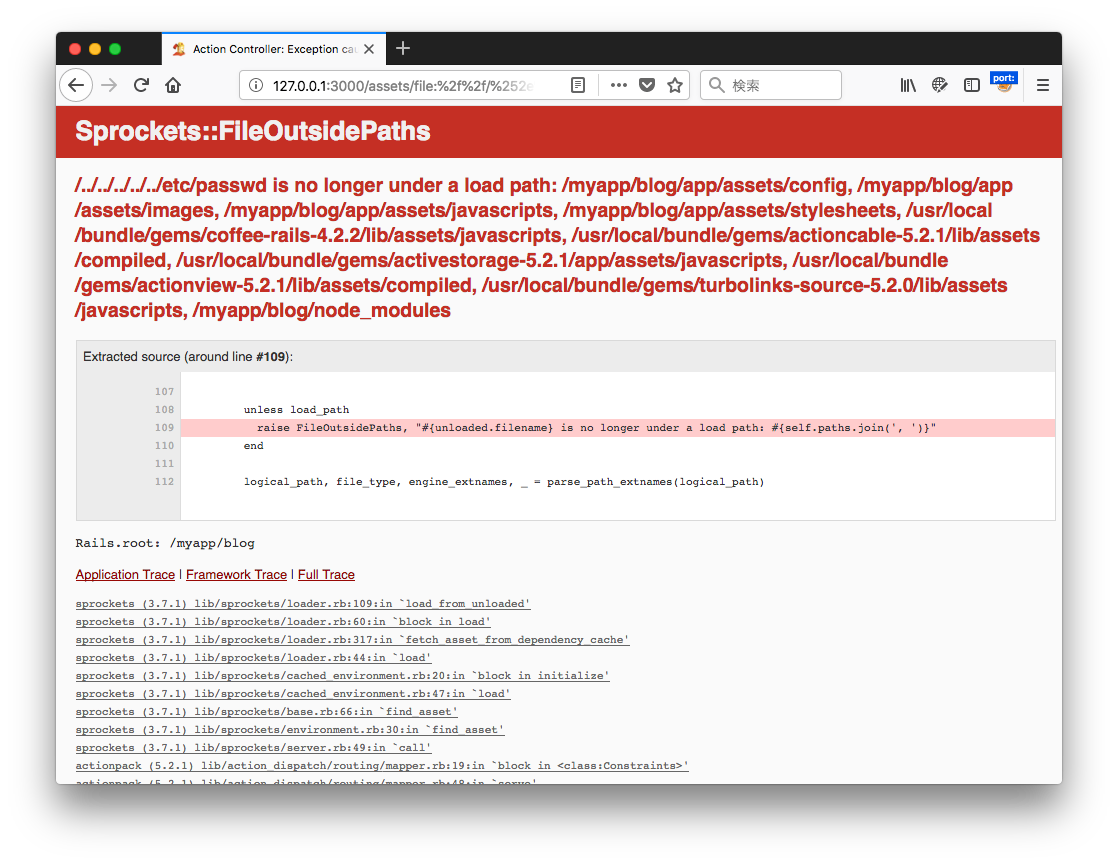The image size is (1118, 864).
Task: Open the Library bookmarks menu
Action: [908, 86]
